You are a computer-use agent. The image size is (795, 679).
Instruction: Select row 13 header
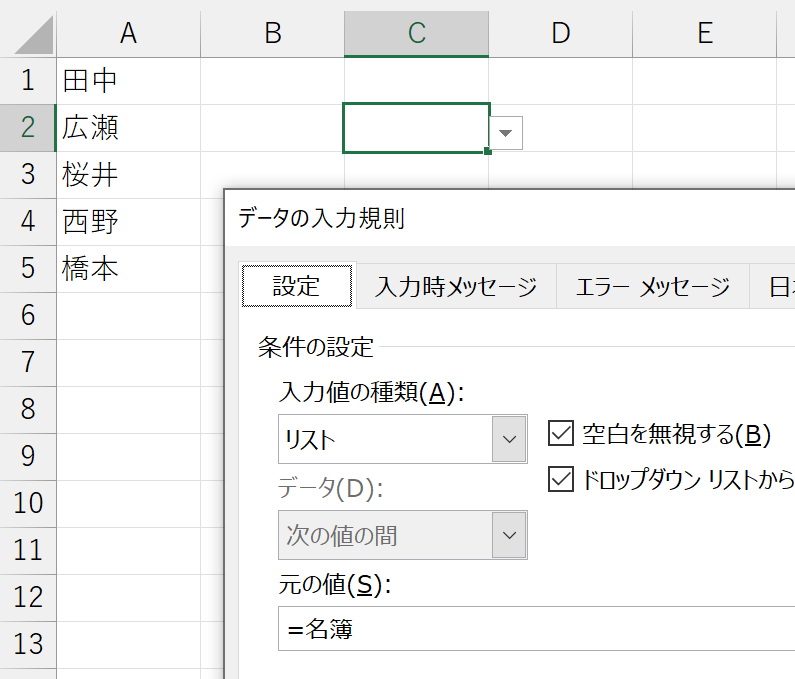tap(27, 643)
